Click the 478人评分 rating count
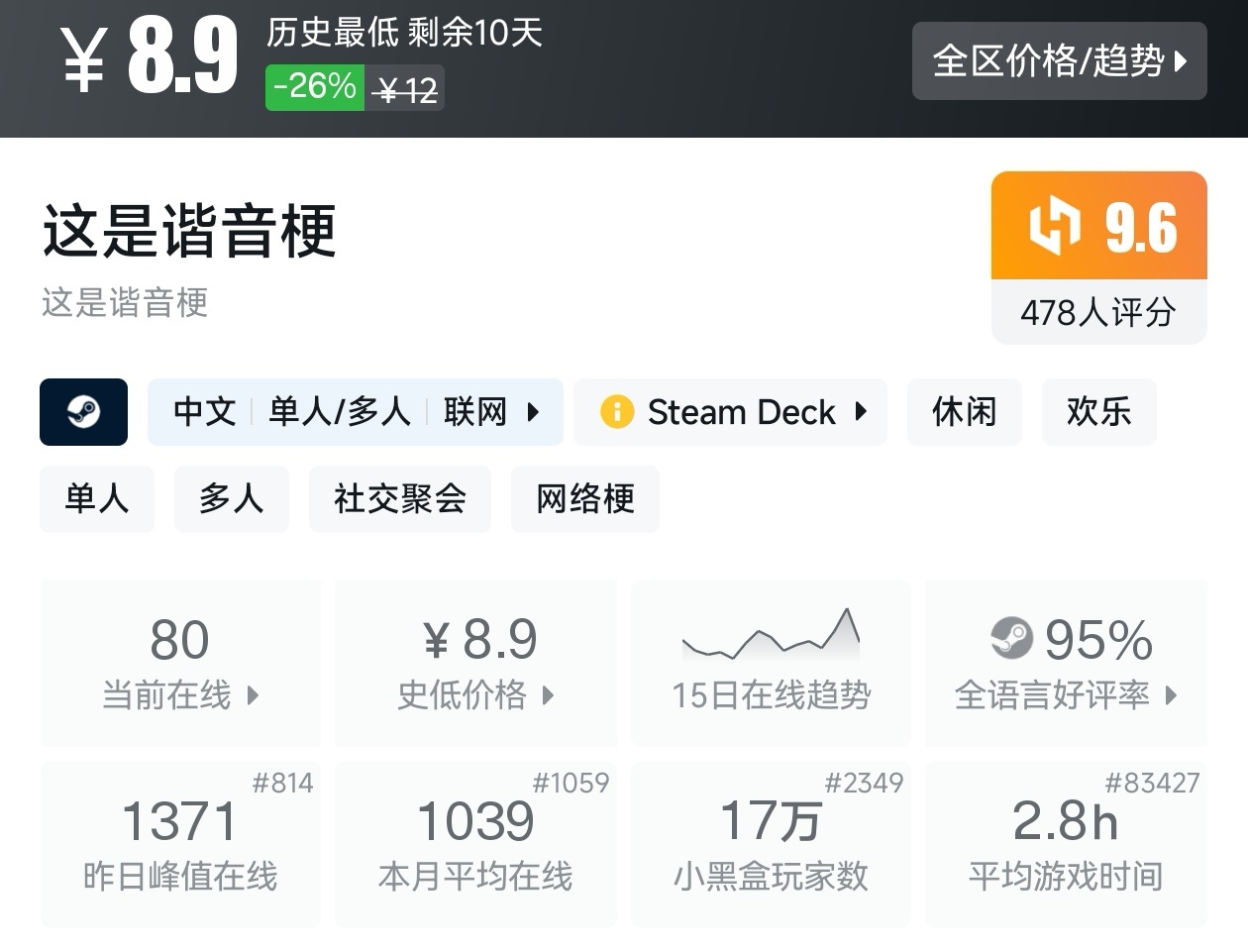 pos(1098,313)
